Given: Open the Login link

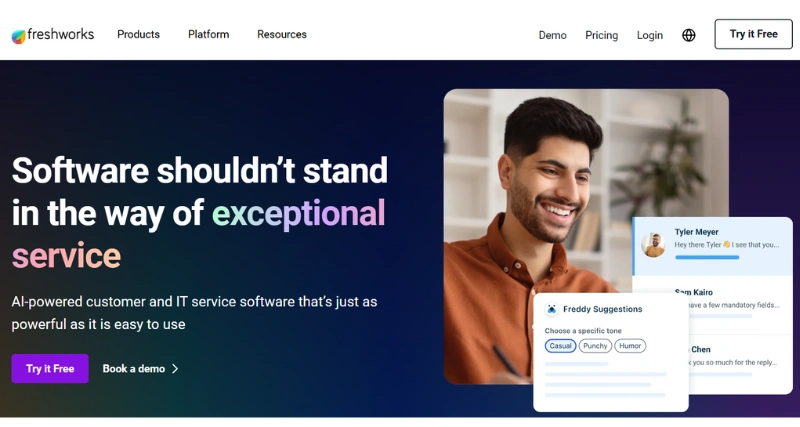Looking at the screenshot, I should (x=649, y=35).
